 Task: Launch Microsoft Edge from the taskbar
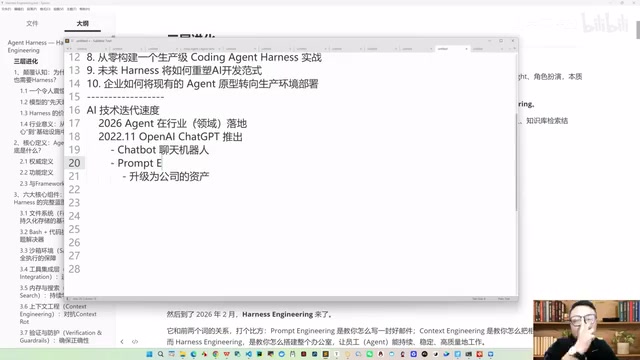193,354
